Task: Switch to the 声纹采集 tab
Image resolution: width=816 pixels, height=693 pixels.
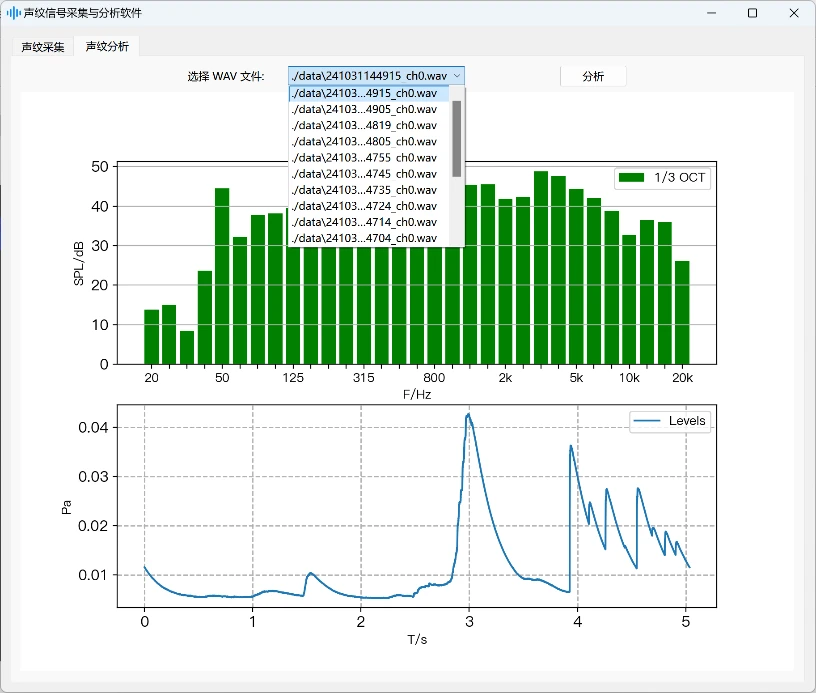Action: click(43, 47)
